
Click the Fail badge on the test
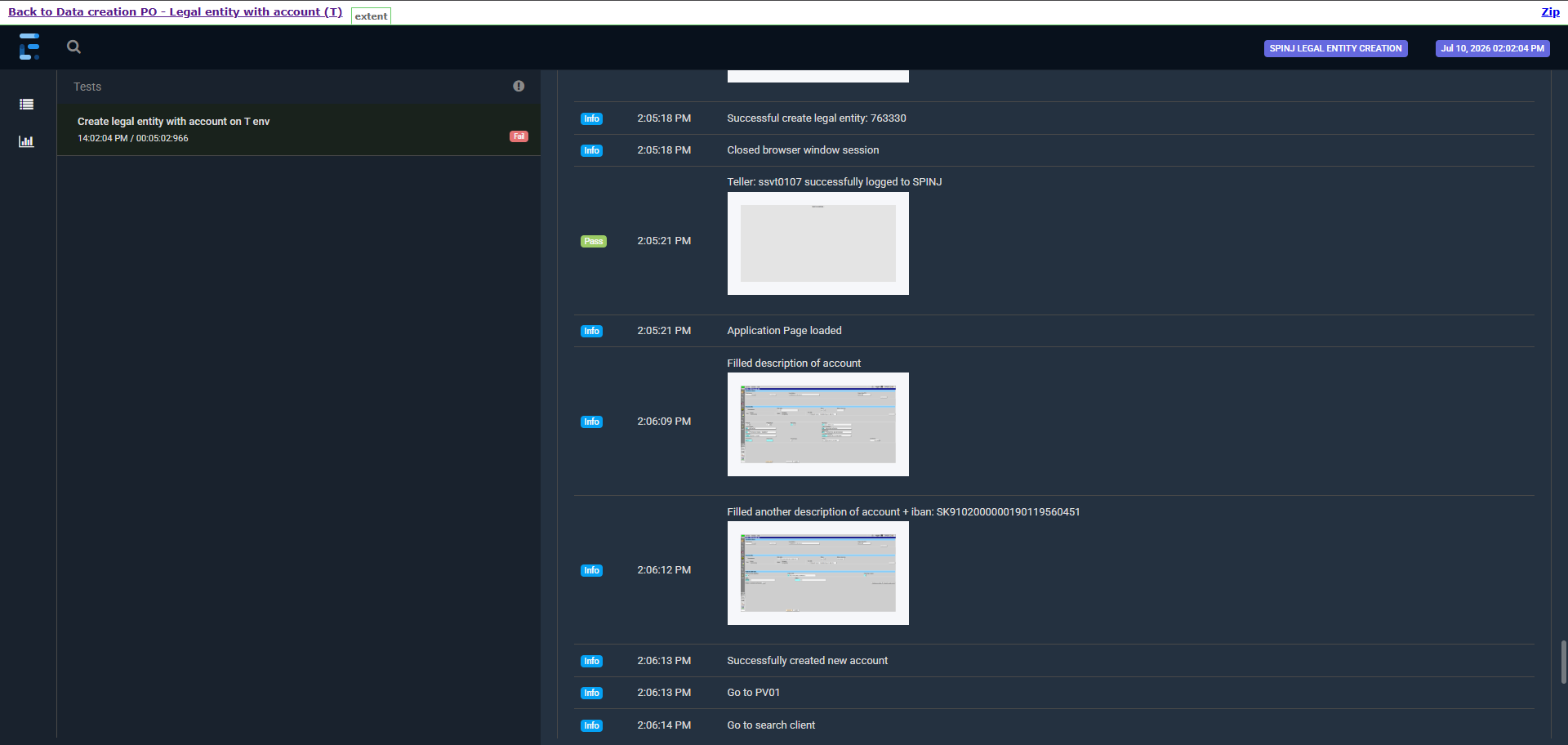pyautogui.click(x=519, y=136)
